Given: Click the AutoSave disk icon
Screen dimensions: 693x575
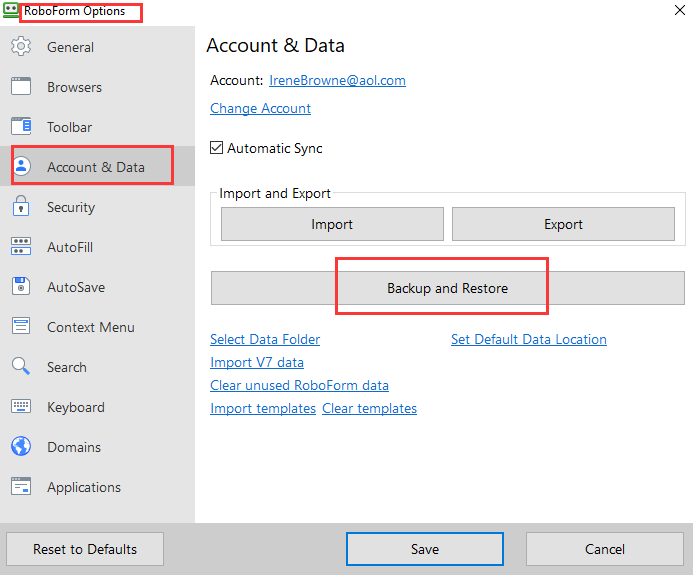Looking at the screenshot, I should point(21,287).
